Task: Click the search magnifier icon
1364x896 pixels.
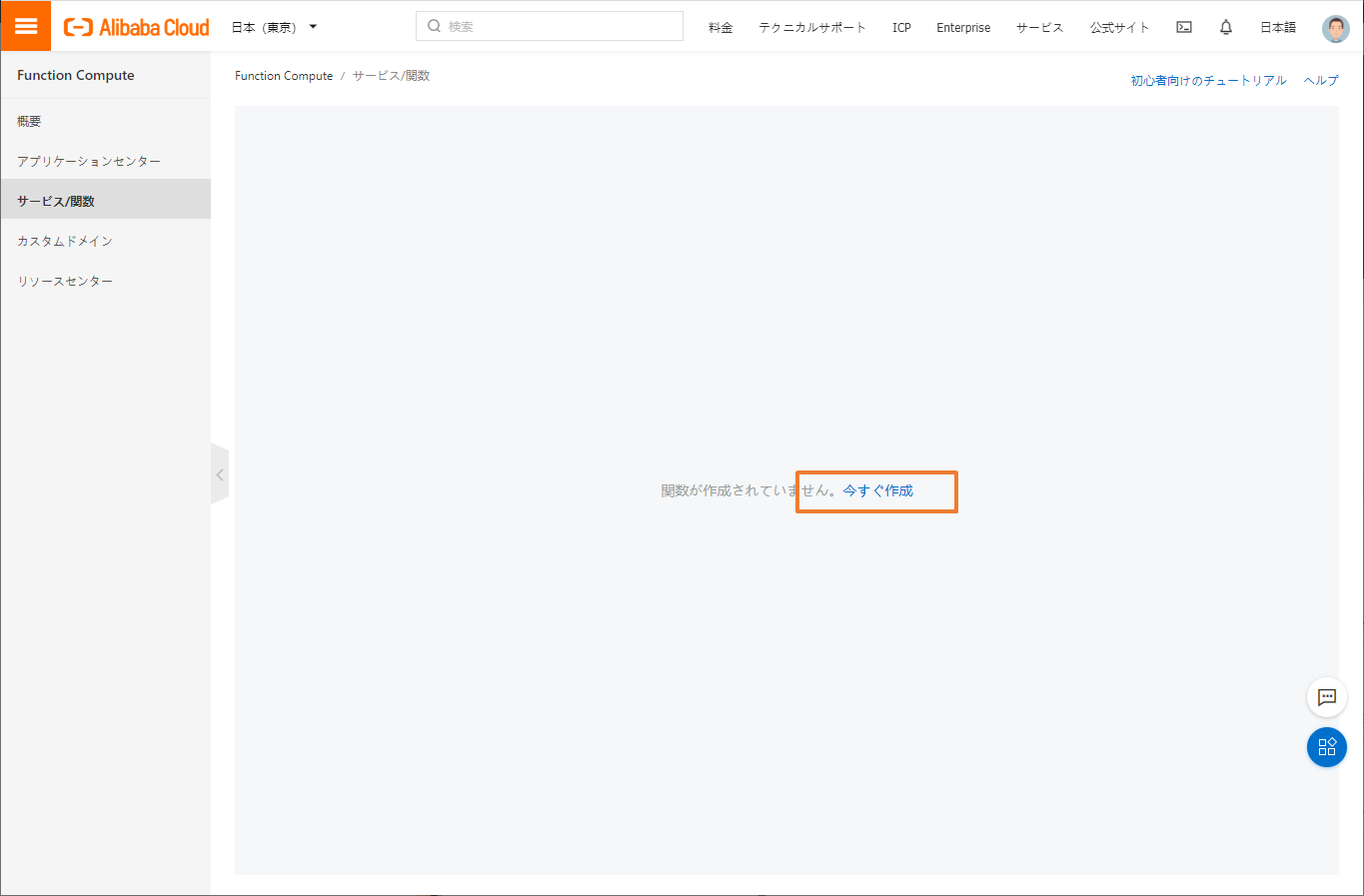Action: pos(433,25)
